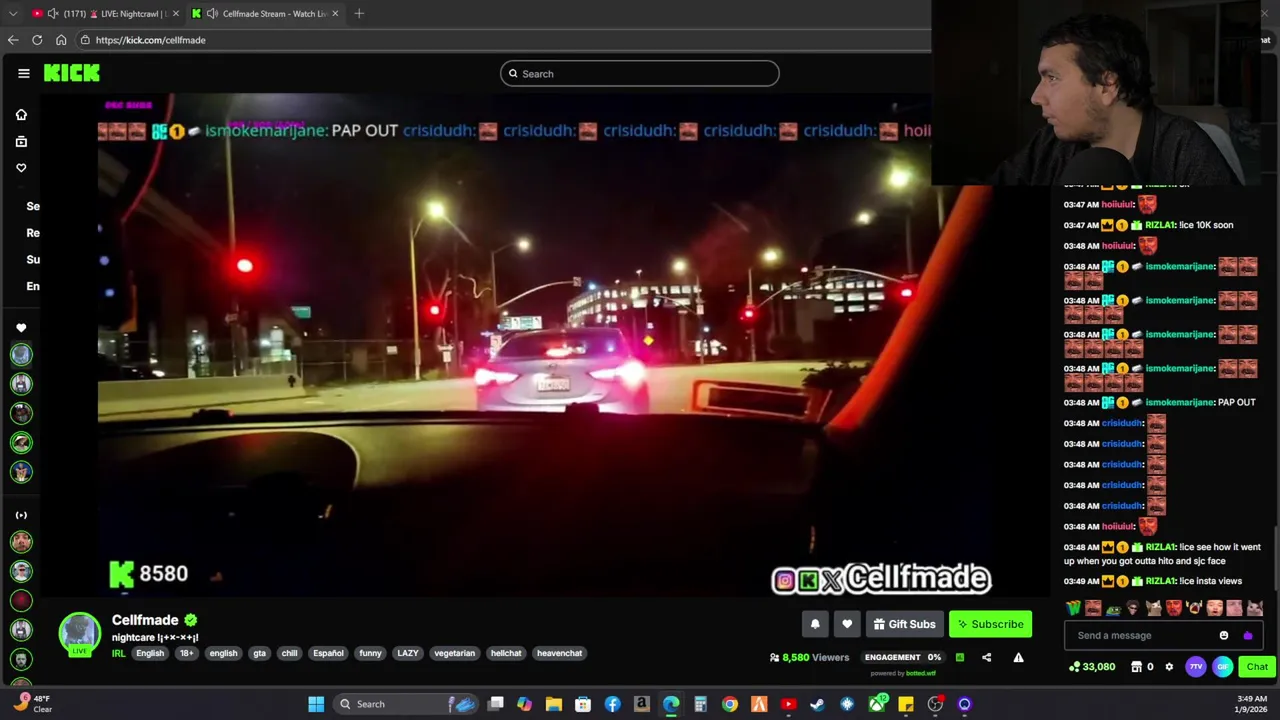Screen dimensions: 1280x720
Task: Click the vegetarian tag
Action: coord(455,653)
